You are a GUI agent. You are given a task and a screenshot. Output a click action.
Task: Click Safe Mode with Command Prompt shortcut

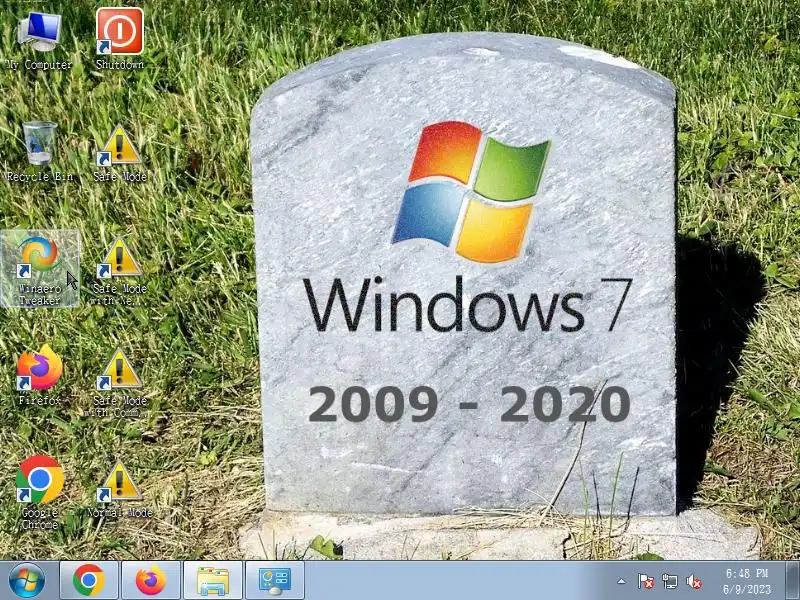120,383
